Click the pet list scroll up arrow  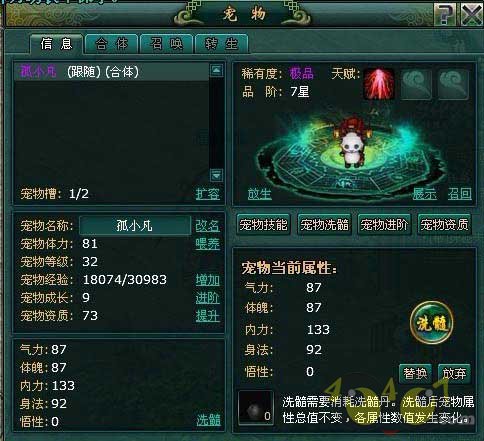(x=217, y=70)
